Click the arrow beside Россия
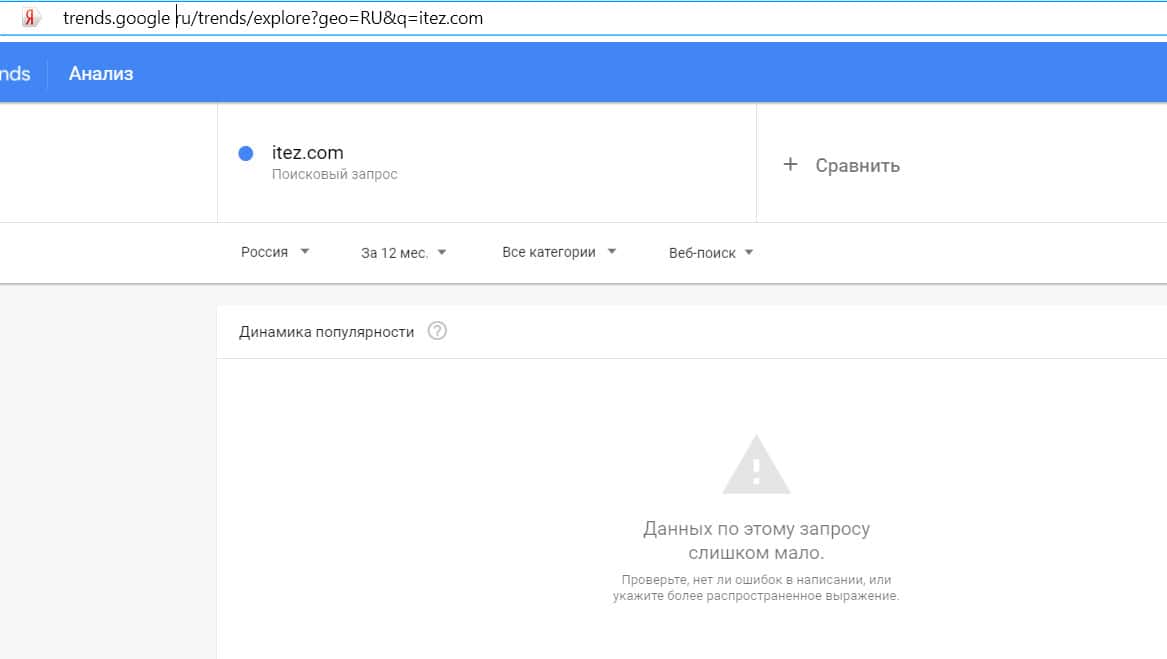This screenshot has height=659, width=1167. tap(305, 252)
